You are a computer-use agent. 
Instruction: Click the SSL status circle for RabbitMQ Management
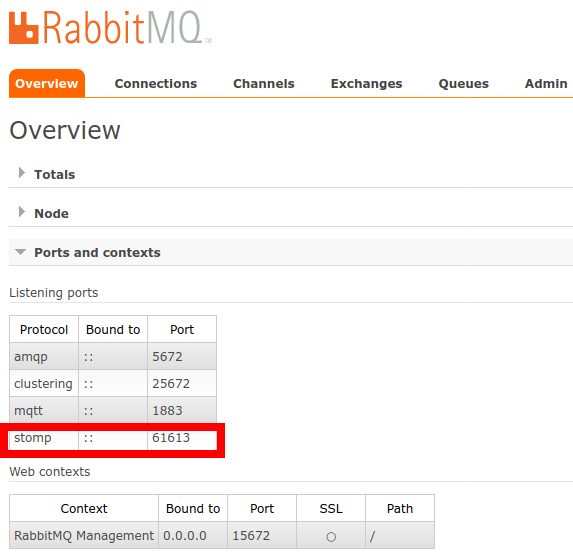331,537
